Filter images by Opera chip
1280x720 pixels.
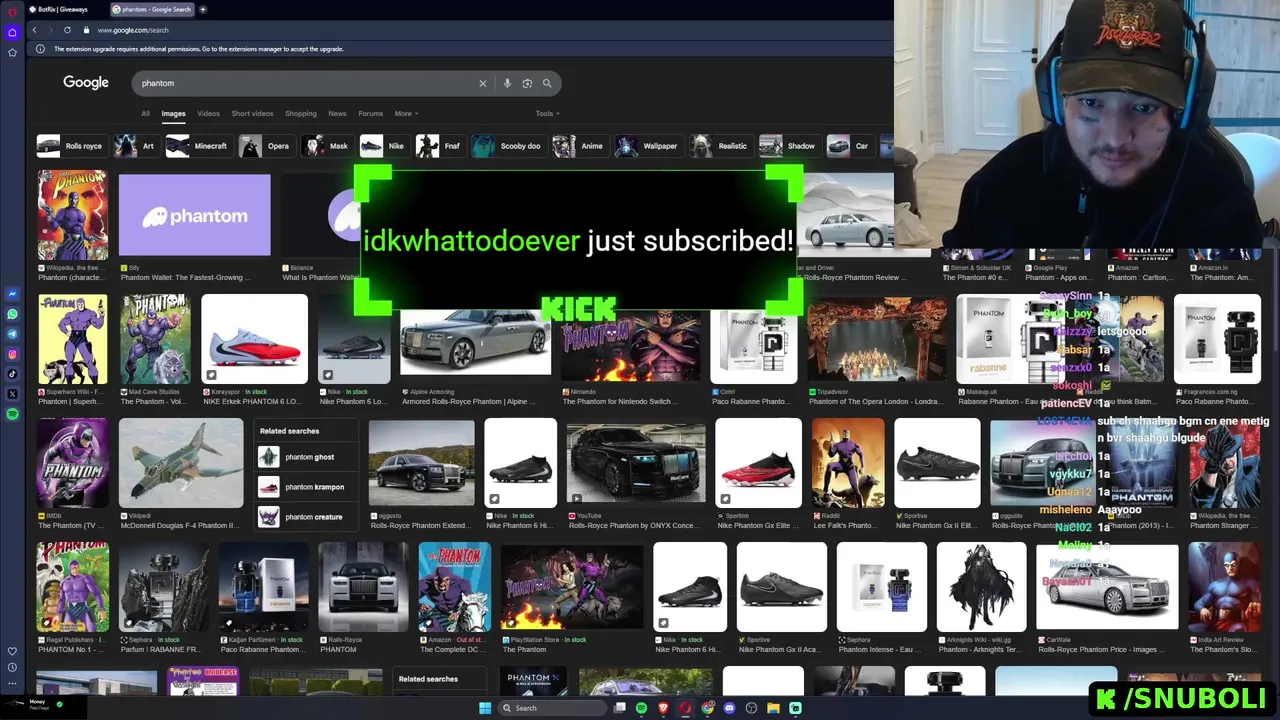(x=265, y=146)
